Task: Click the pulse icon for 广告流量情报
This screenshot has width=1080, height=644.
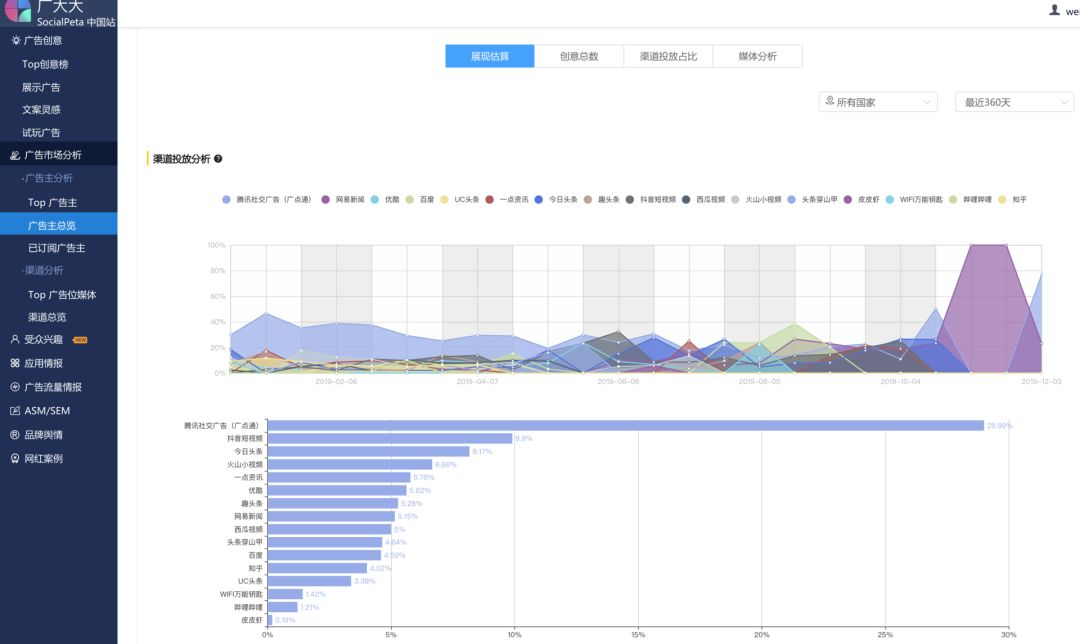Action: coord(15,387)
